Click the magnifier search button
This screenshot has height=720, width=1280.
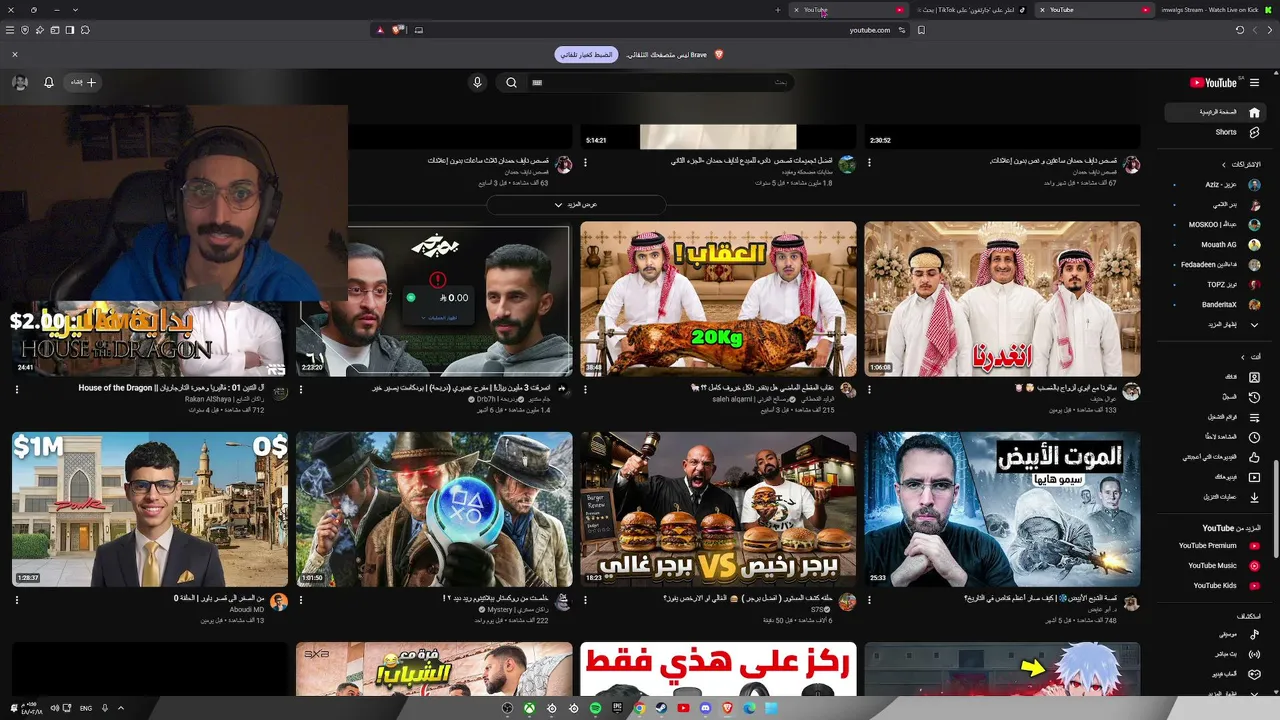pyautogui.click(x=511, y=83)
